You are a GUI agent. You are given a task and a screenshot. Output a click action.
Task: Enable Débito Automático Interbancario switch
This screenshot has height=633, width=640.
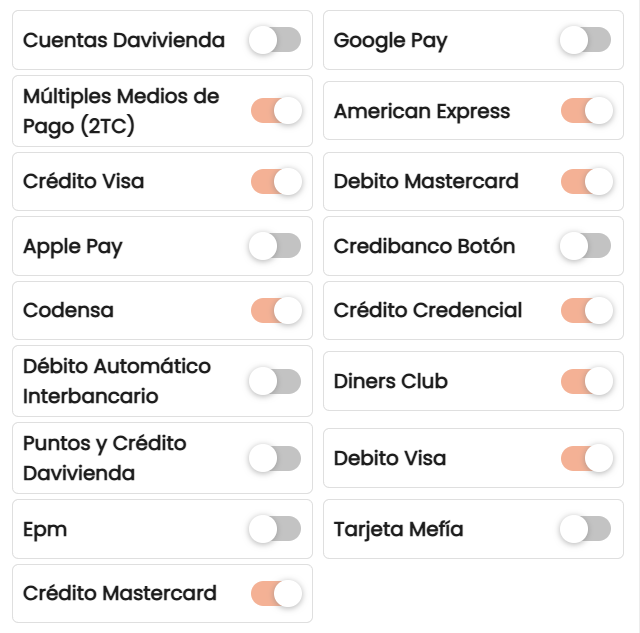point(275,381)
